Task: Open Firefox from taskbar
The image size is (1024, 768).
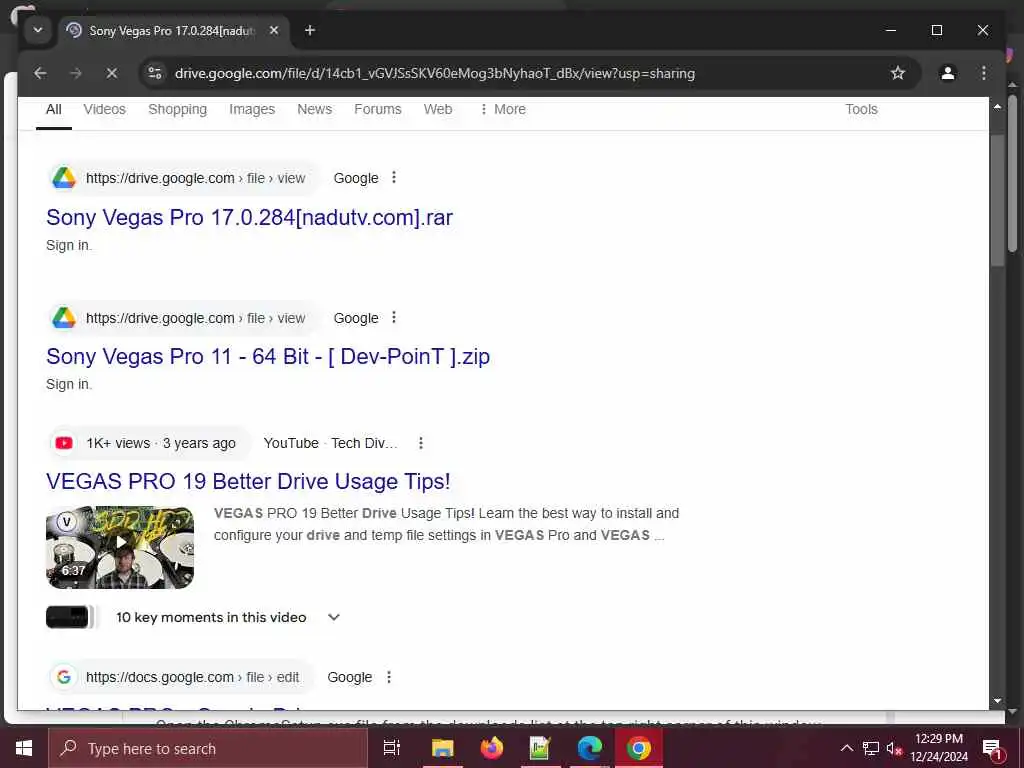Action: click(492, 748)
